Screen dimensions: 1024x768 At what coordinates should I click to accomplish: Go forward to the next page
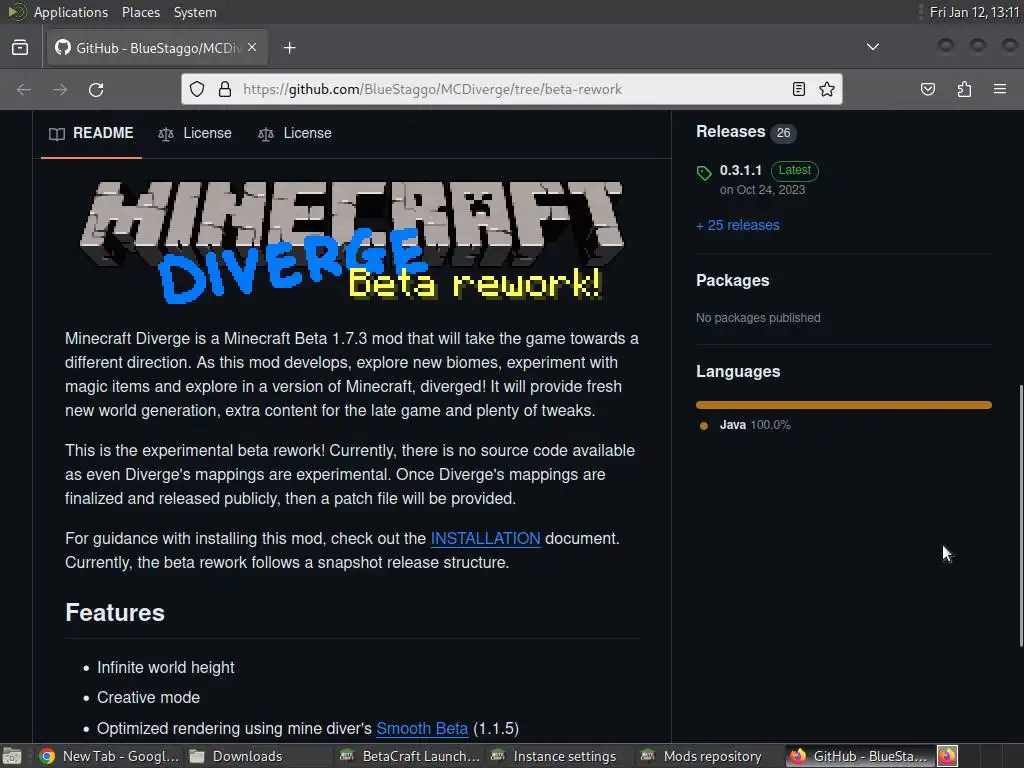tap(60, 89)
